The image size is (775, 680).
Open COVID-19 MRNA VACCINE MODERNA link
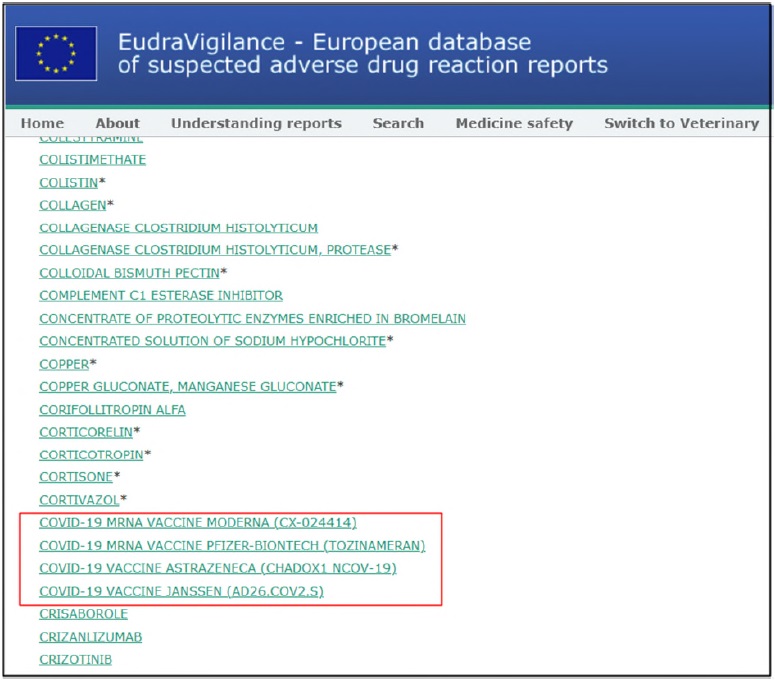pyautogui.click(x=198, y=523)
